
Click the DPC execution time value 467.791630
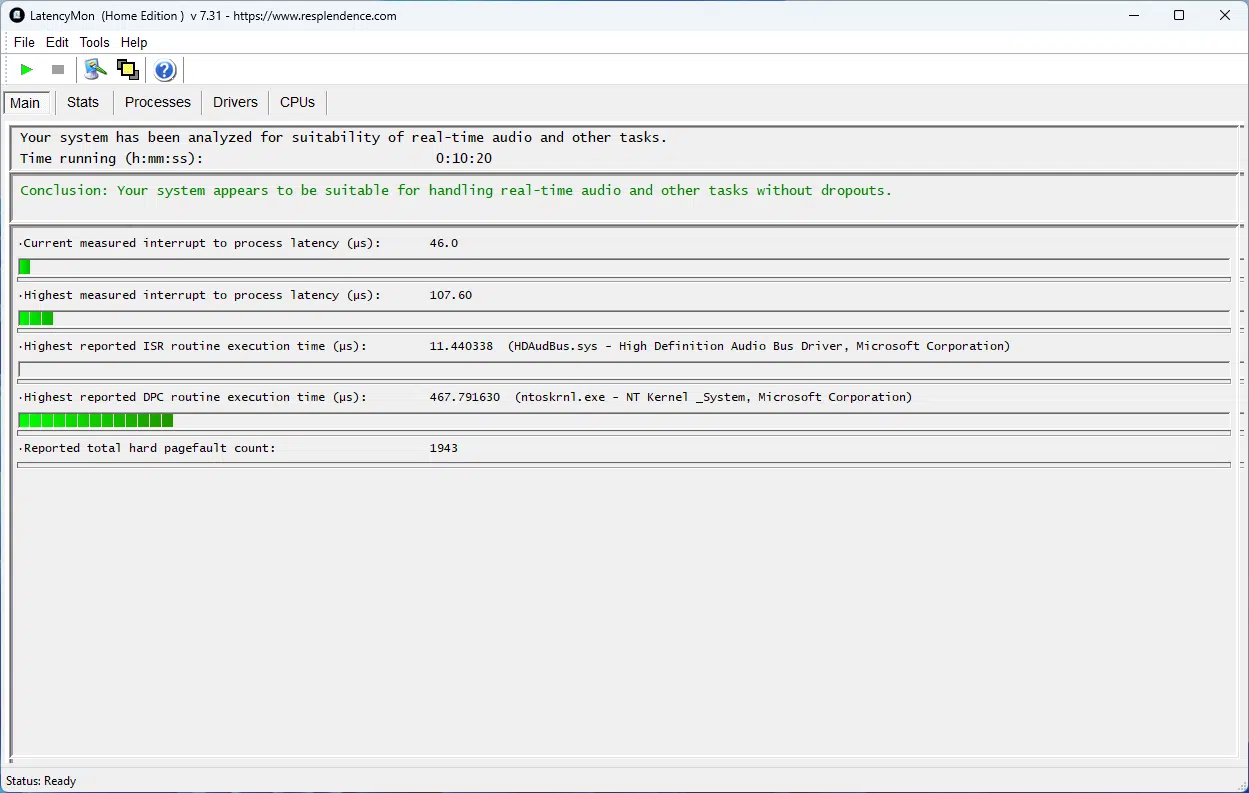[x=465, y=397]
